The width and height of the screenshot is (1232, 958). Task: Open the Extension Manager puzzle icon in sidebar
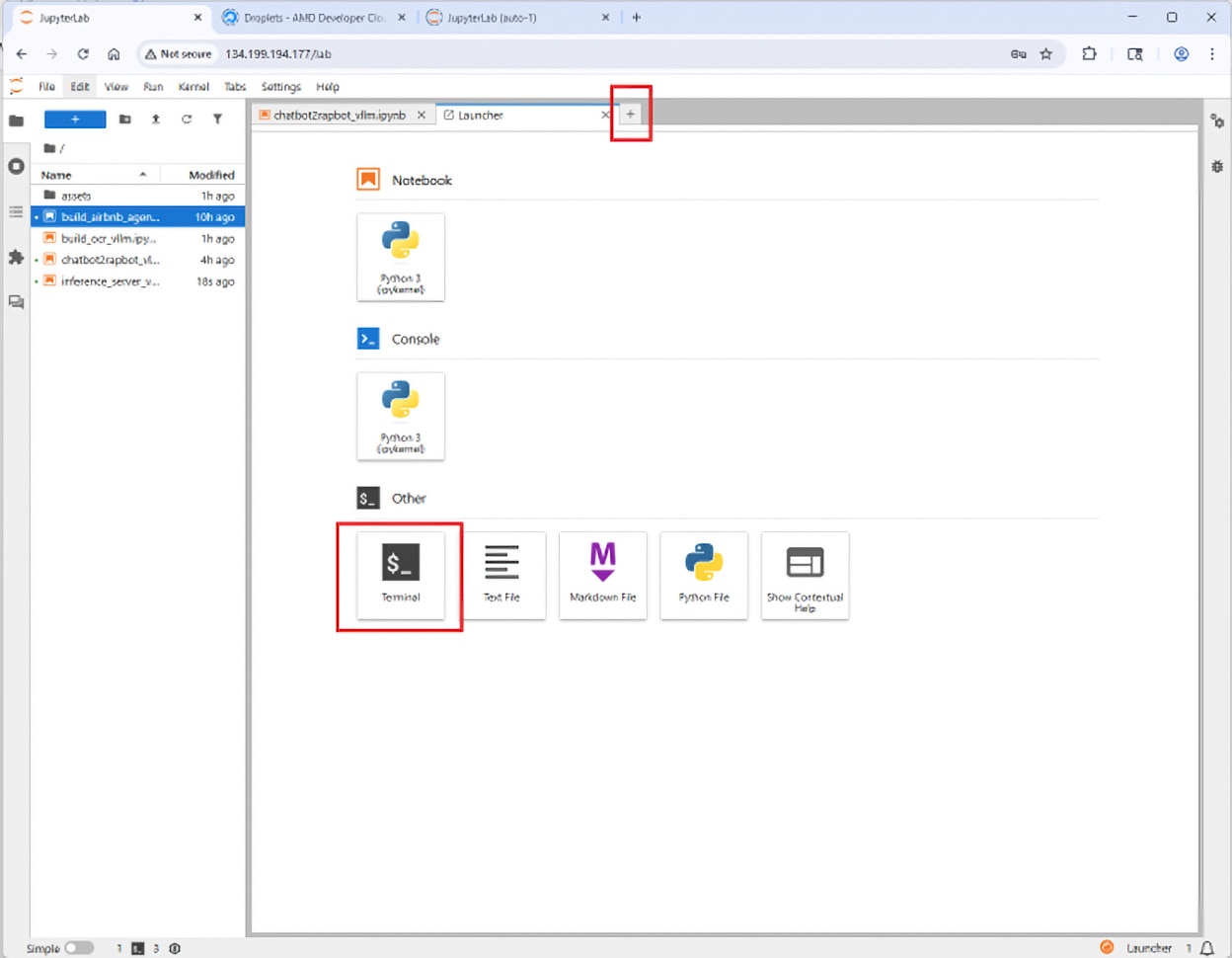pyautogui.click(x=16, y=257)
